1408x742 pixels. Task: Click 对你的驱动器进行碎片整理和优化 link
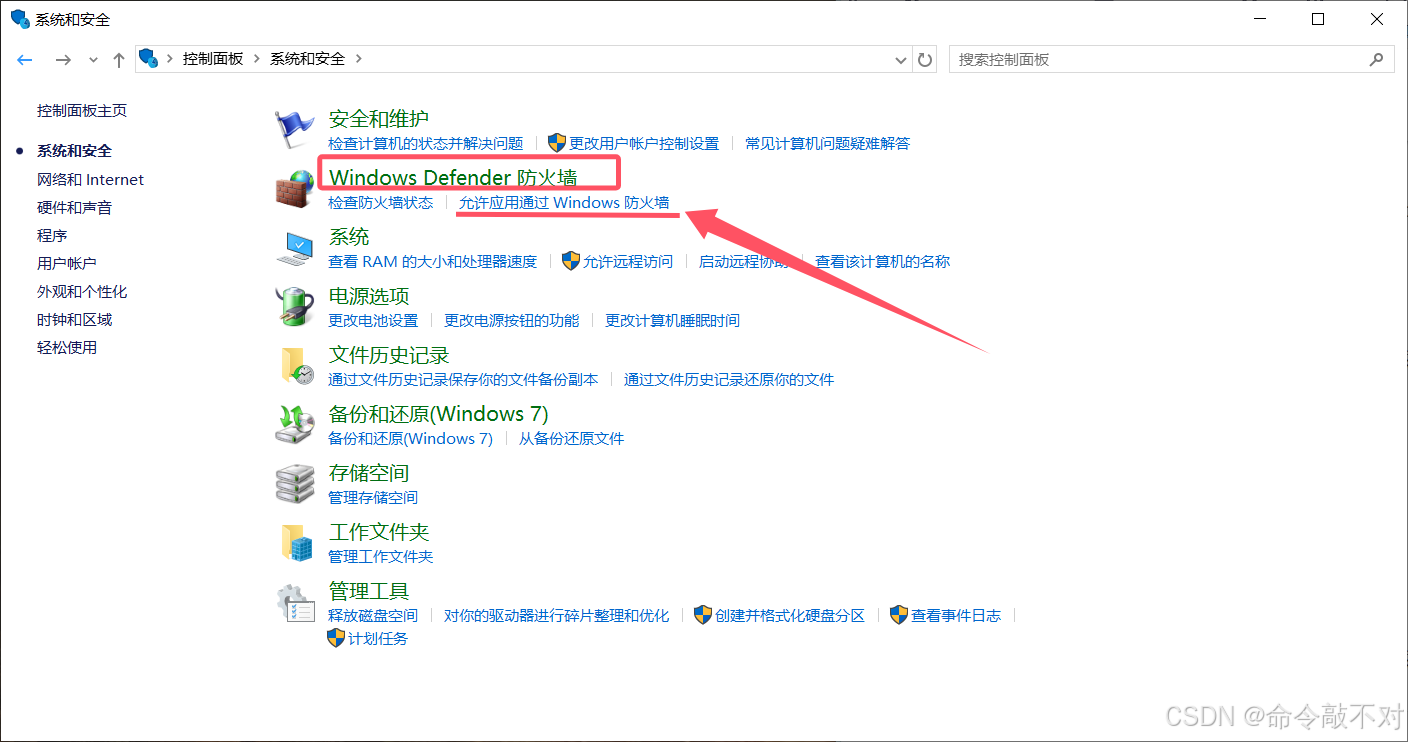coord(557,615)
